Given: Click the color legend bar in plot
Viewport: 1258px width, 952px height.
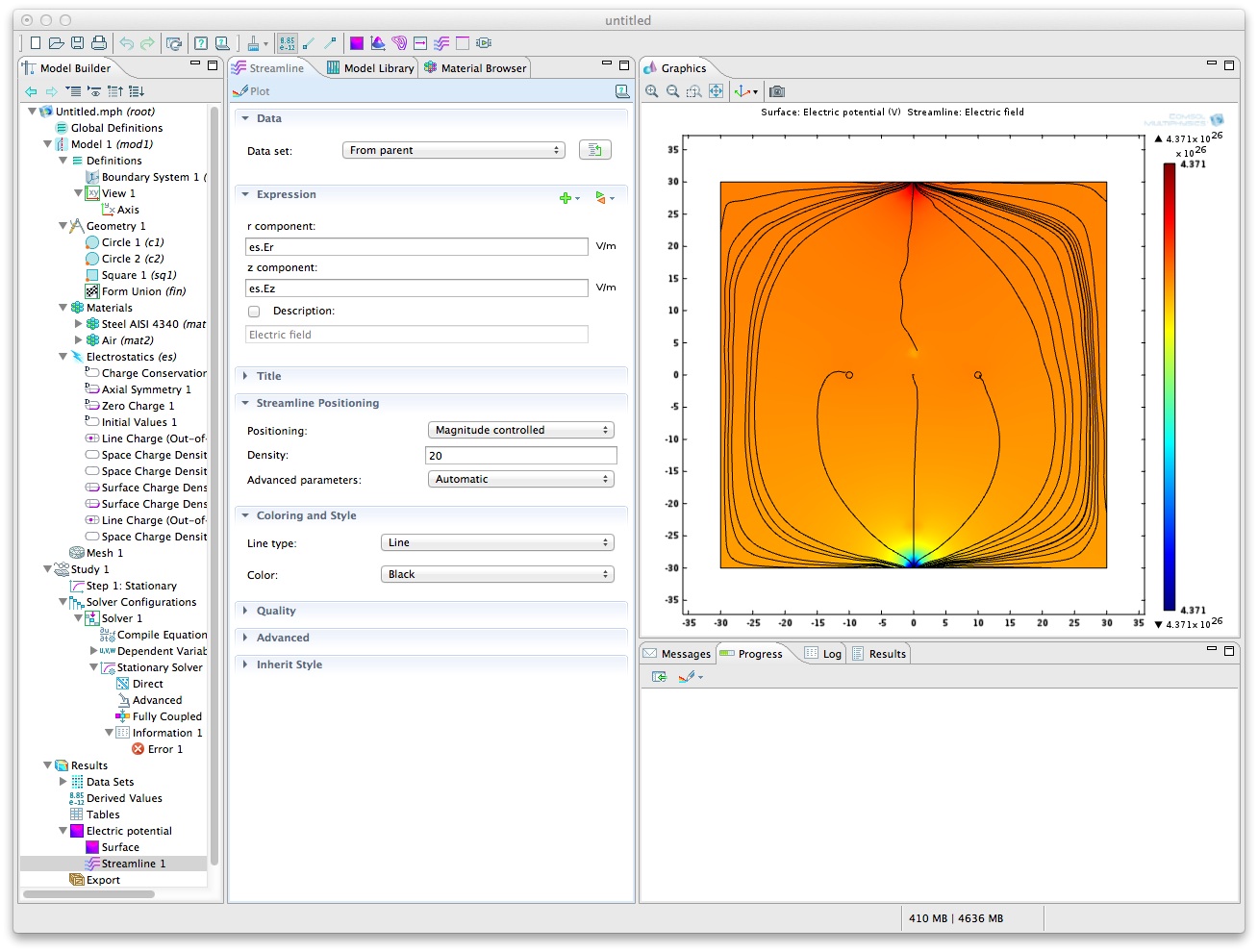Looking at the screenshot, I should pyautogui.click(x=1169, y=387).
